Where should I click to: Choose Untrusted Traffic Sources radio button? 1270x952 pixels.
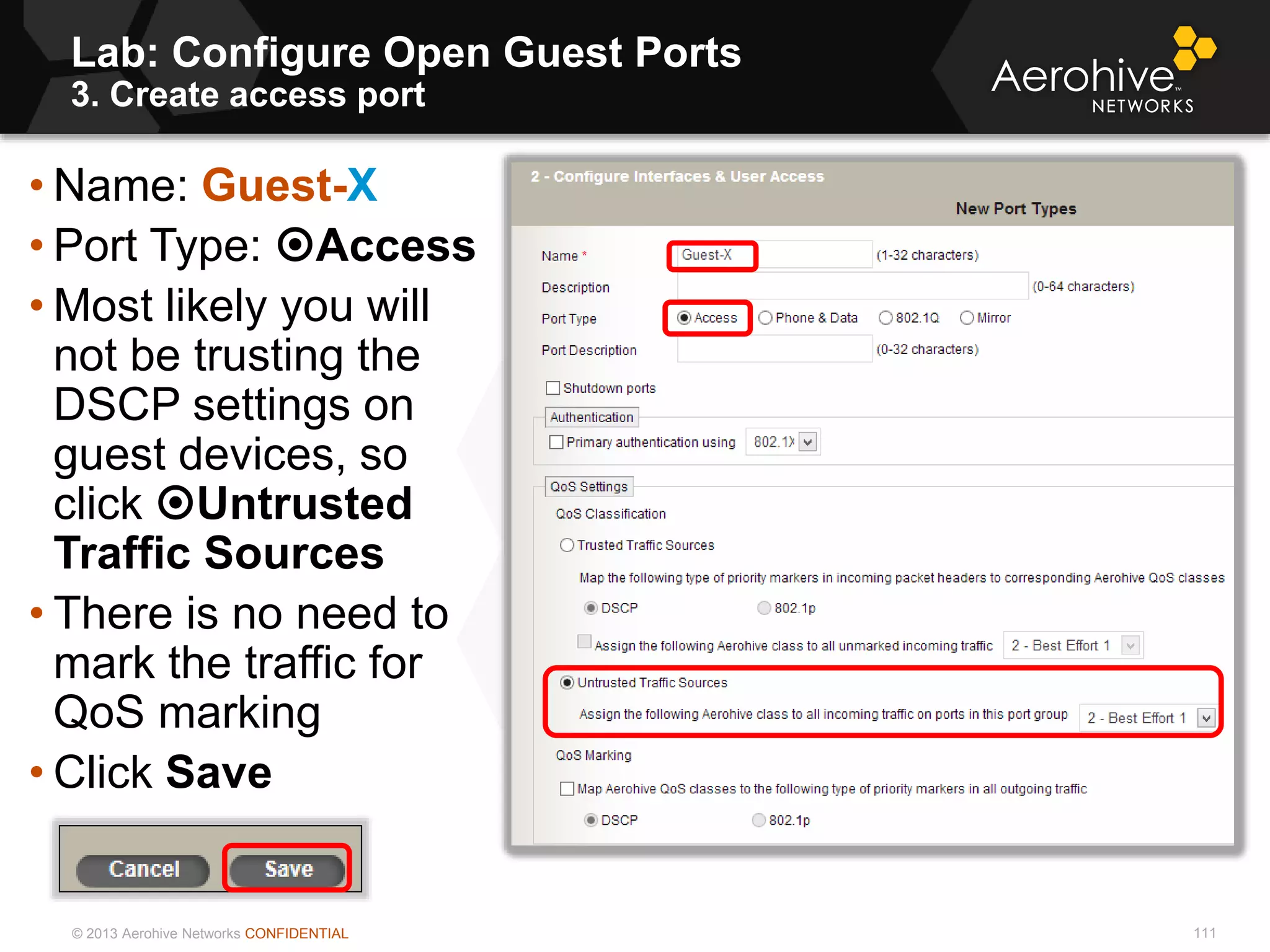(567, 683)
